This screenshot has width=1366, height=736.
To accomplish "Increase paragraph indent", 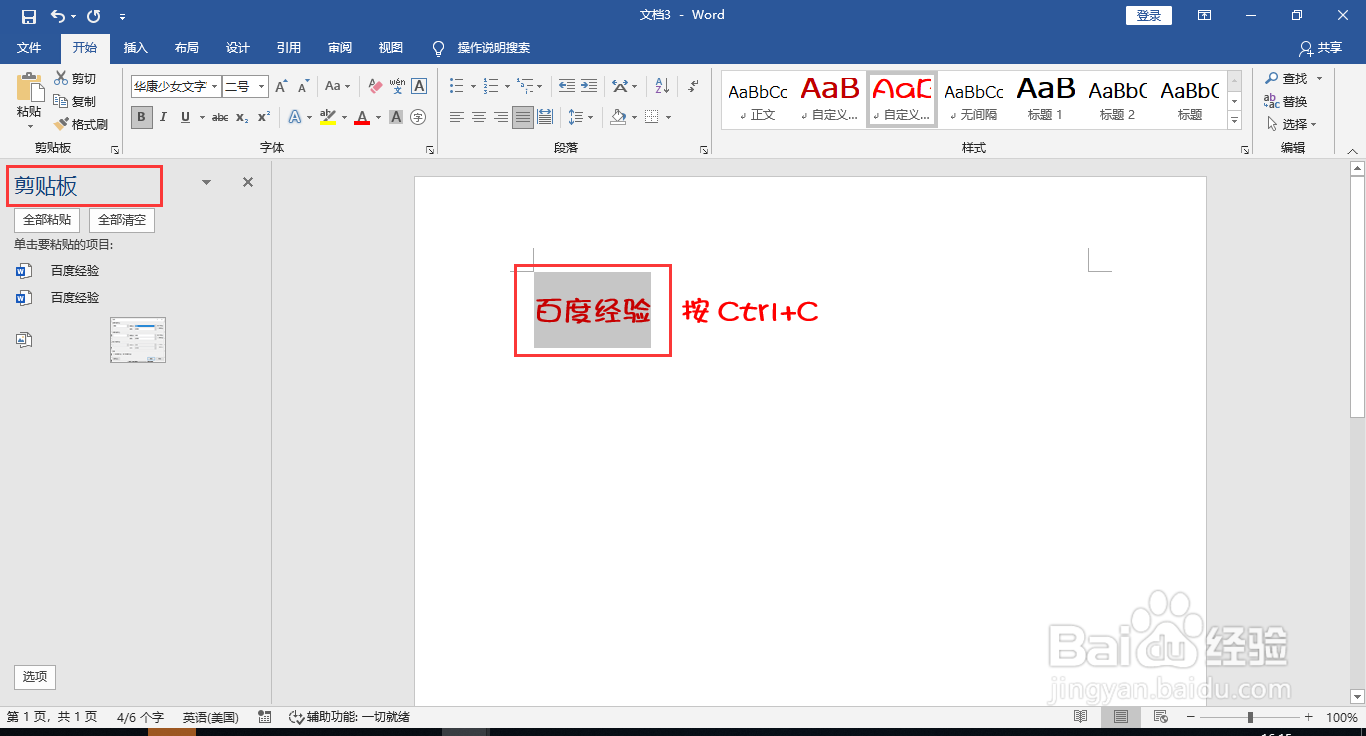I will click(589, 86).
